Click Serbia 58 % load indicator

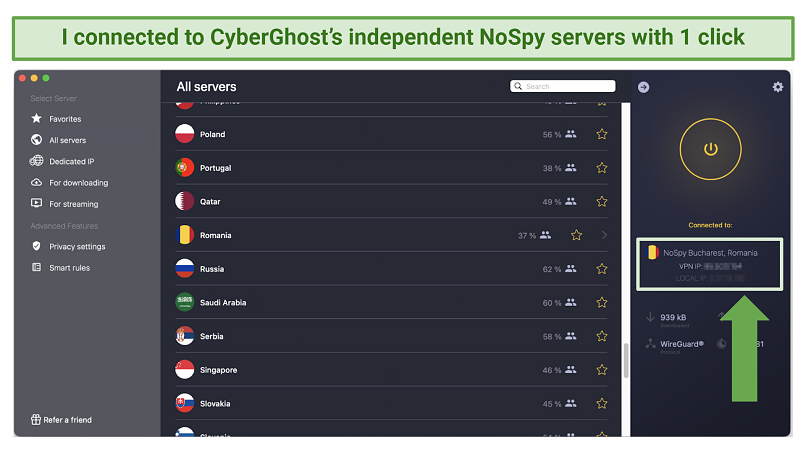559,336
